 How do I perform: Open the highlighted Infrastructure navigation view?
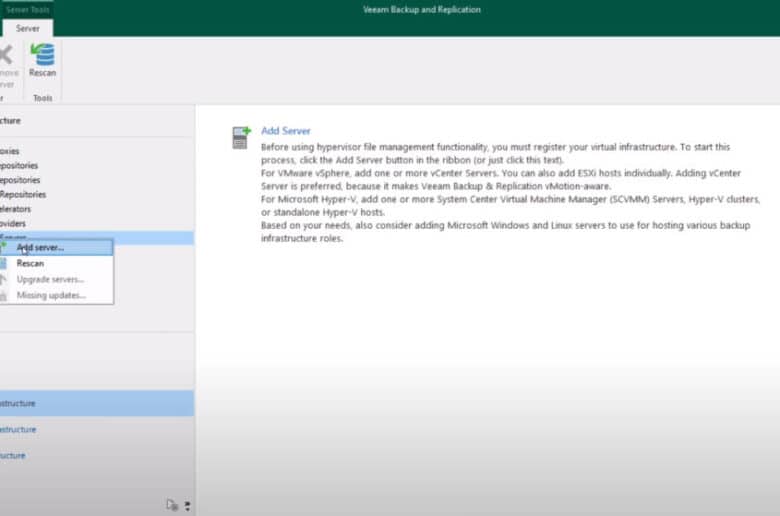[x=97, y=403]
